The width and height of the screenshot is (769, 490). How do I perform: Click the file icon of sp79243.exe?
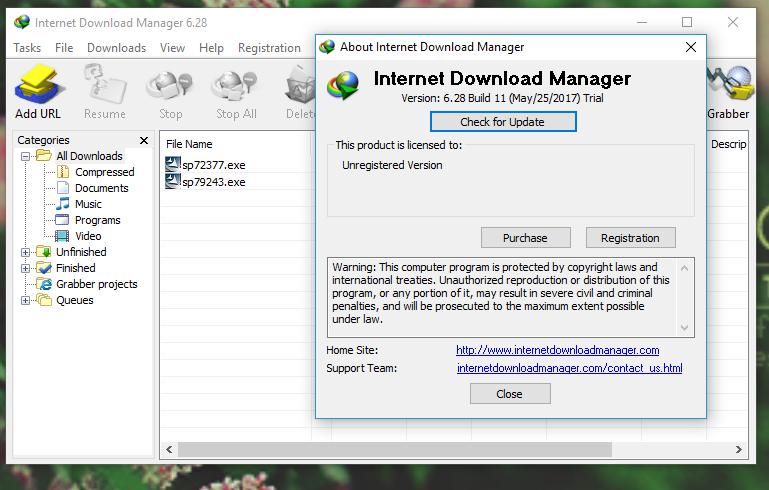[x=173, y=181]
